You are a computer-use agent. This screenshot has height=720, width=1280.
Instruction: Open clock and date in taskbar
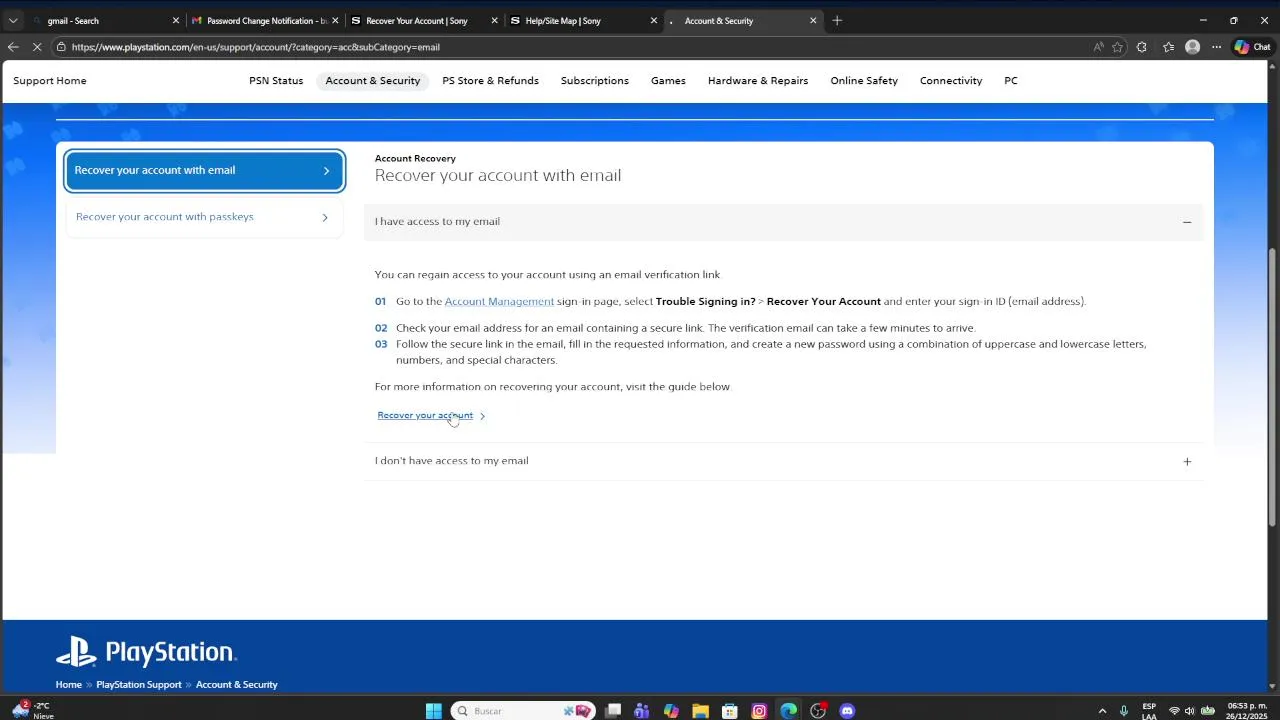[1247, 711]
